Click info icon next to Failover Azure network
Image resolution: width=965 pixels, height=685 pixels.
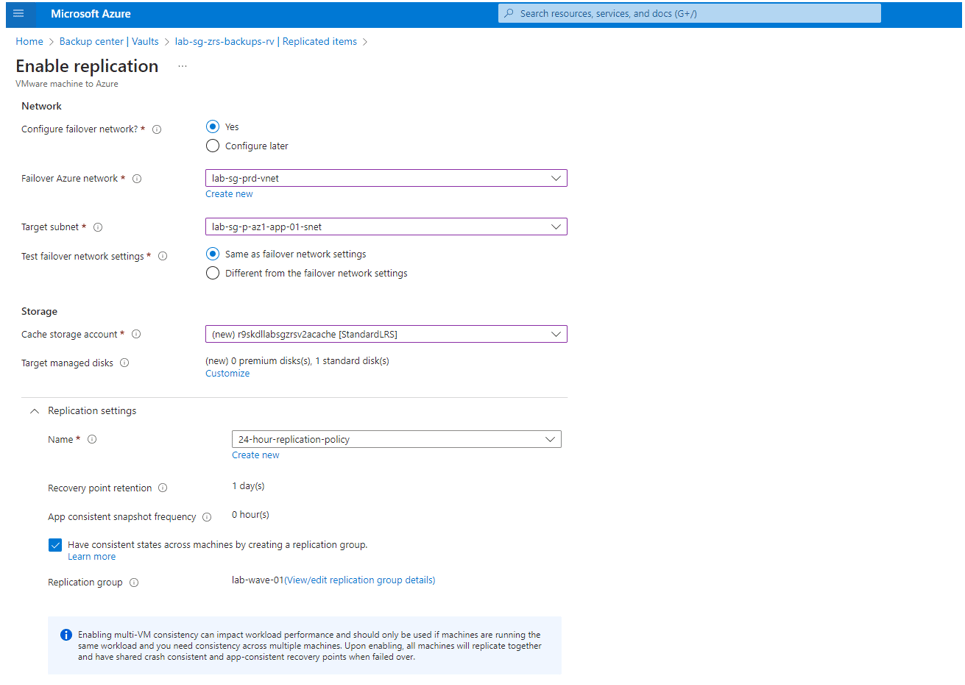coord(137,178)
